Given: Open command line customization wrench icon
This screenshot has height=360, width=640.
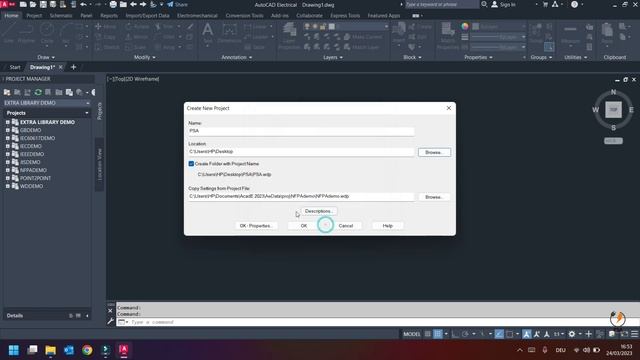Looking at the screenshot, I should 110,322.
